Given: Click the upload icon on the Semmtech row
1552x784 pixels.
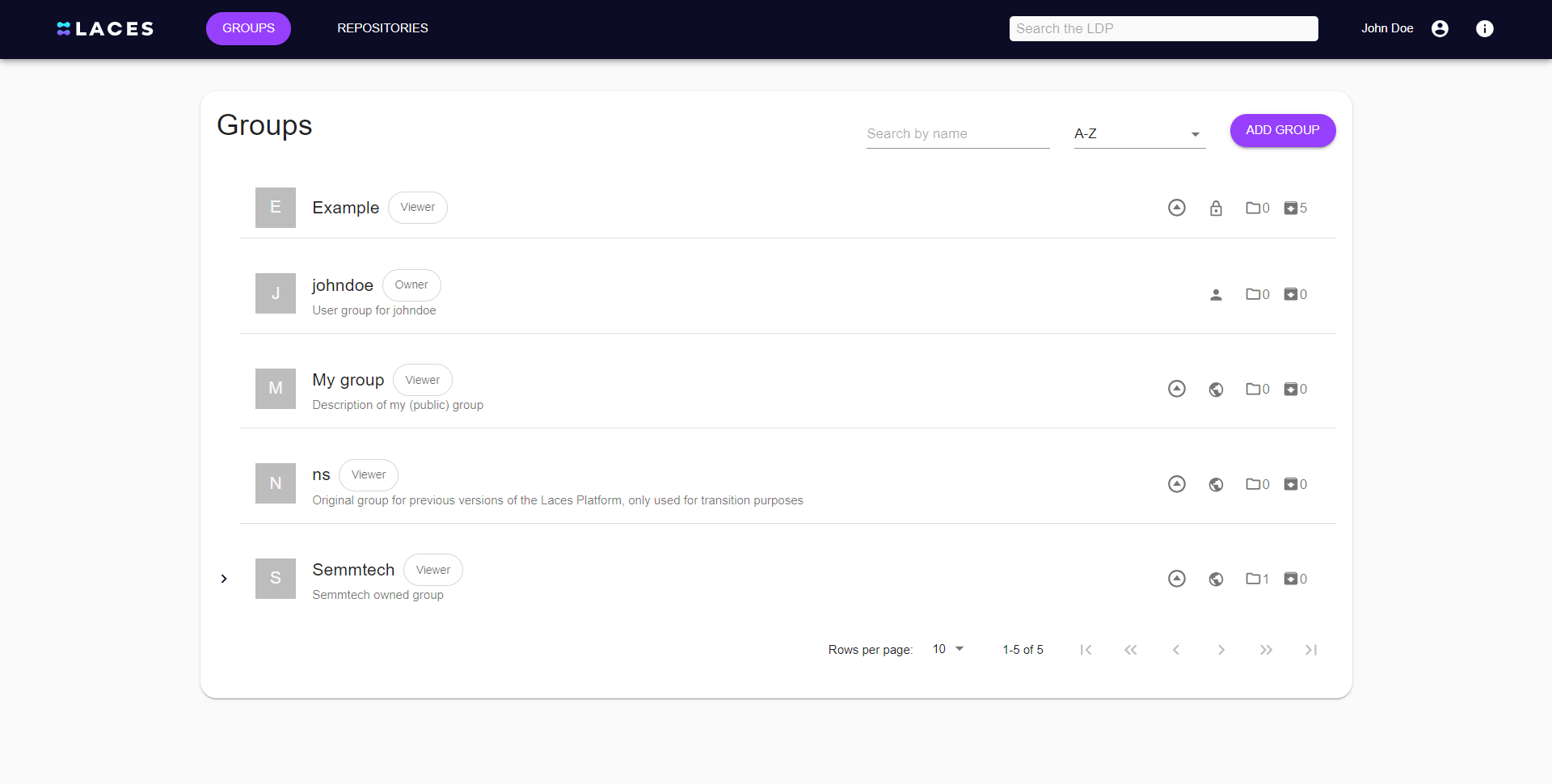Looking at the screenshot, I should click(x=1176, y=579).
